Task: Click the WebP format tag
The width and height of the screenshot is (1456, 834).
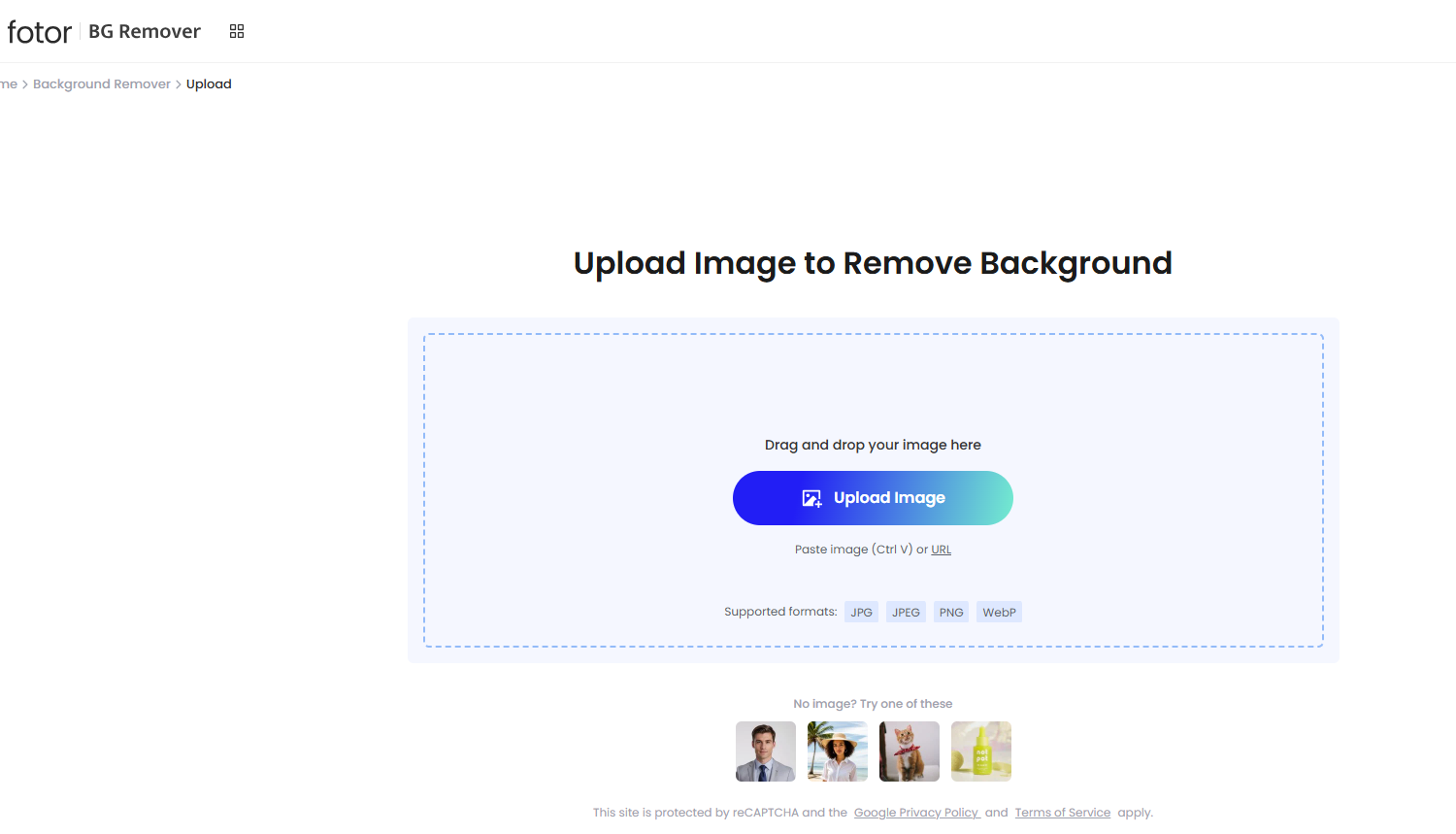Action: point(999,613)
